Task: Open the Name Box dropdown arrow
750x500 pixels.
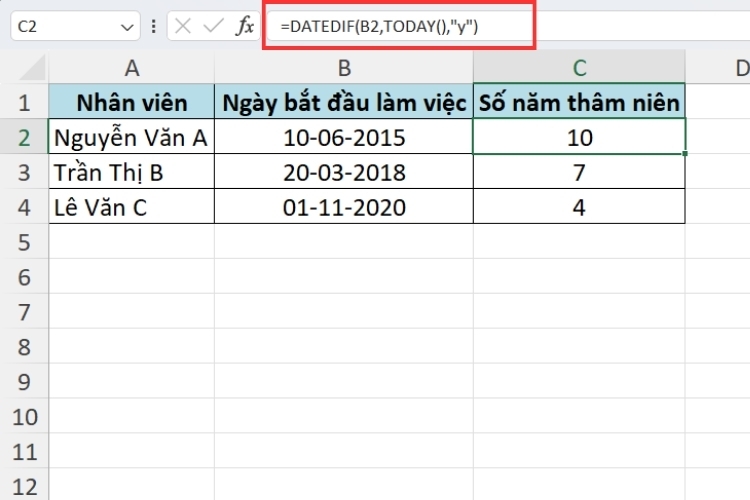Action: [127, 27]
